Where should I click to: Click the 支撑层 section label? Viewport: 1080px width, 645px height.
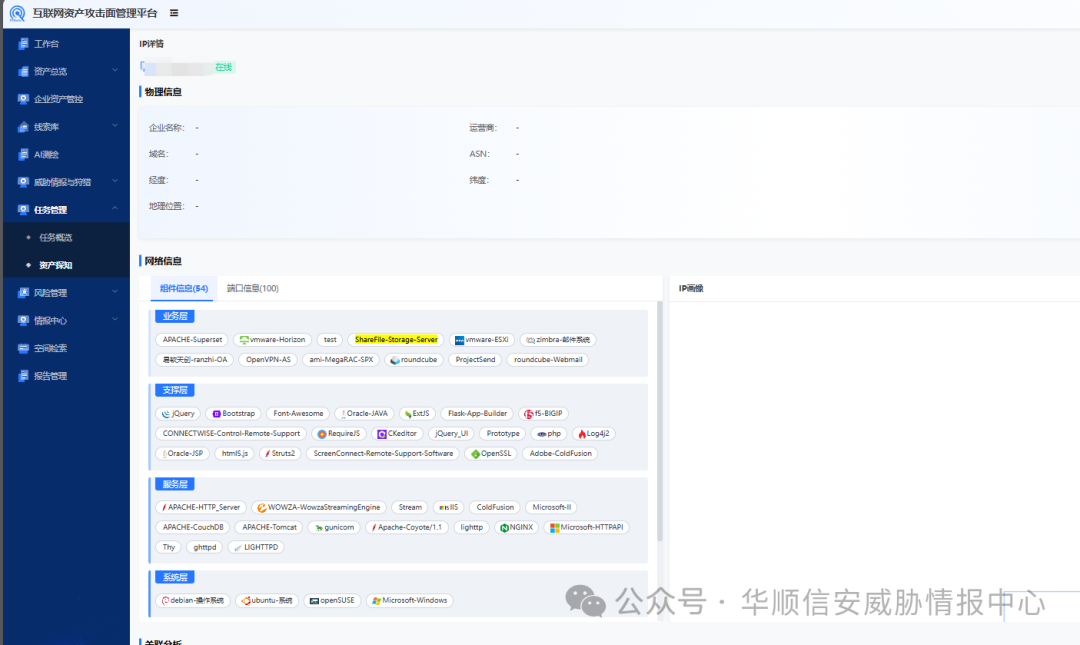point(175,390)
